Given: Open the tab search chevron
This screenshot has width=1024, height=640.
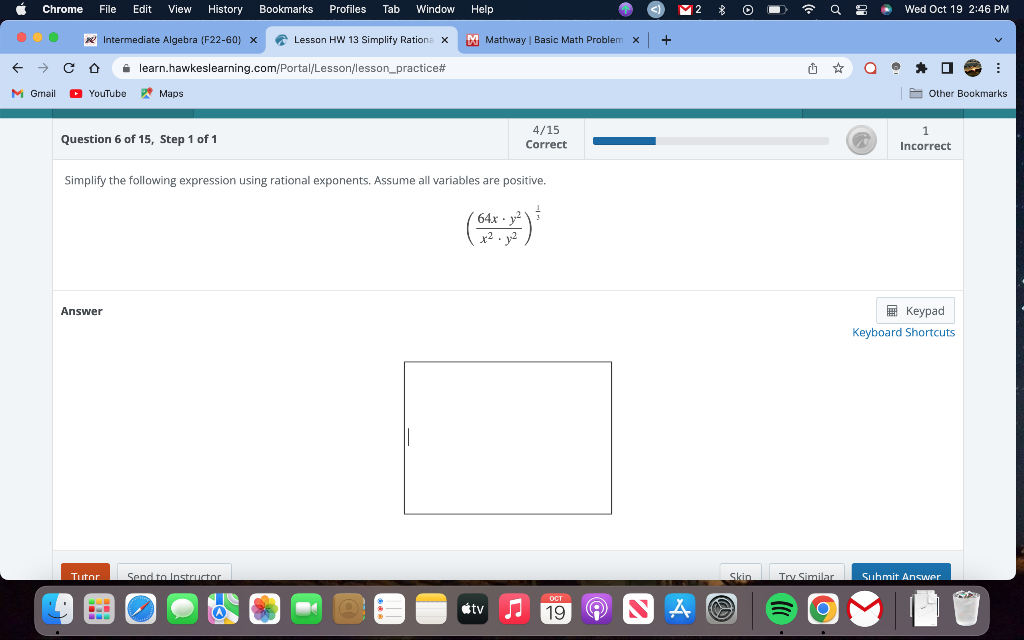Looking at the screenshot, I should click(998, 40).
